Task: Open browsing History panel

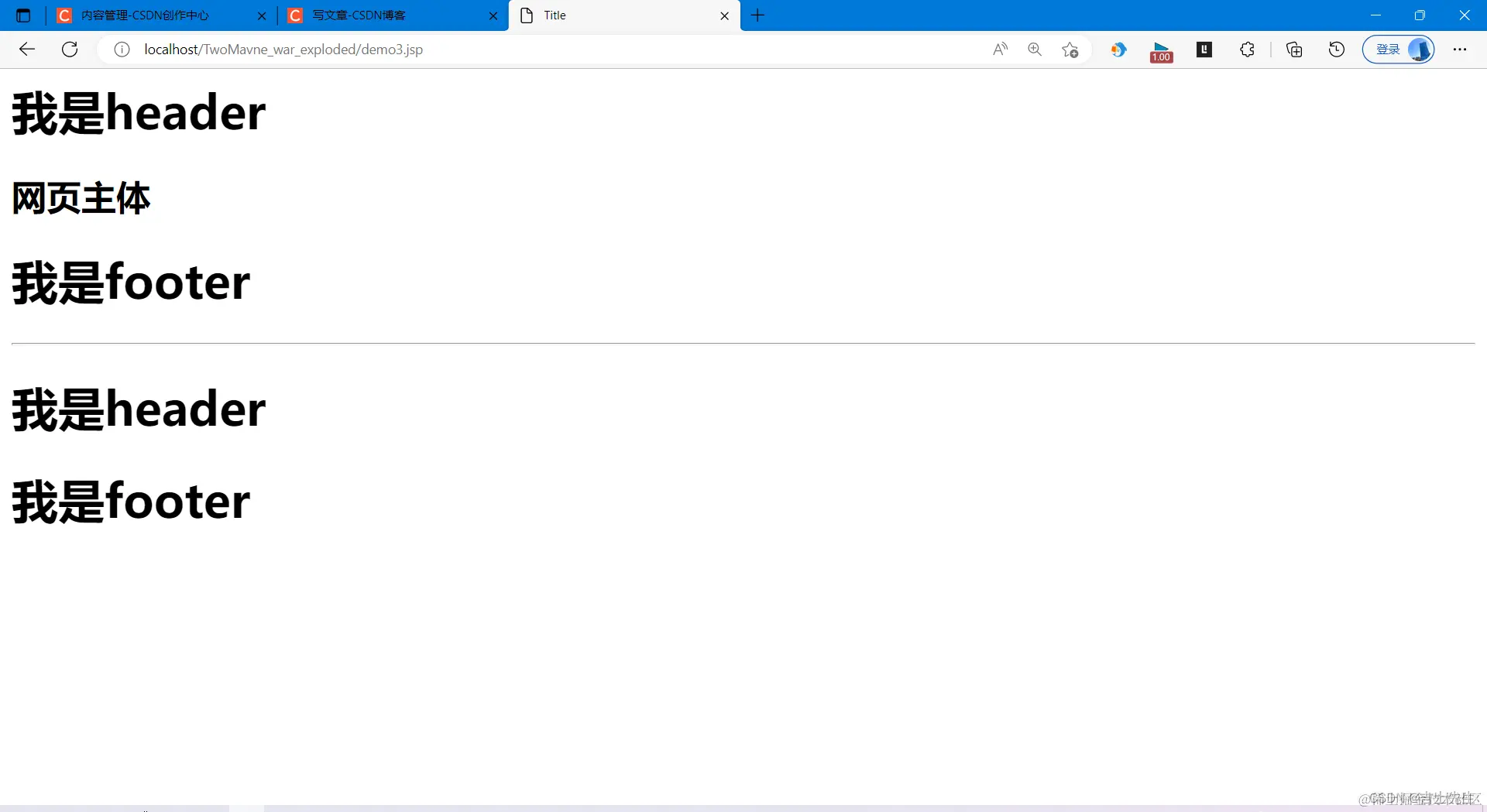Action: coord(1337,50)
